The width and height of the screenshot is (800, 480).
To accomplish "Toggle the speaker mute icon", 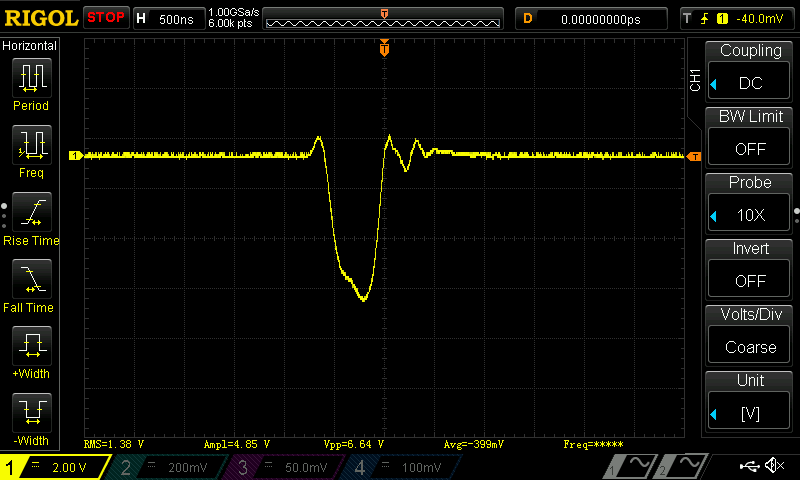I will tap(775, 465).
